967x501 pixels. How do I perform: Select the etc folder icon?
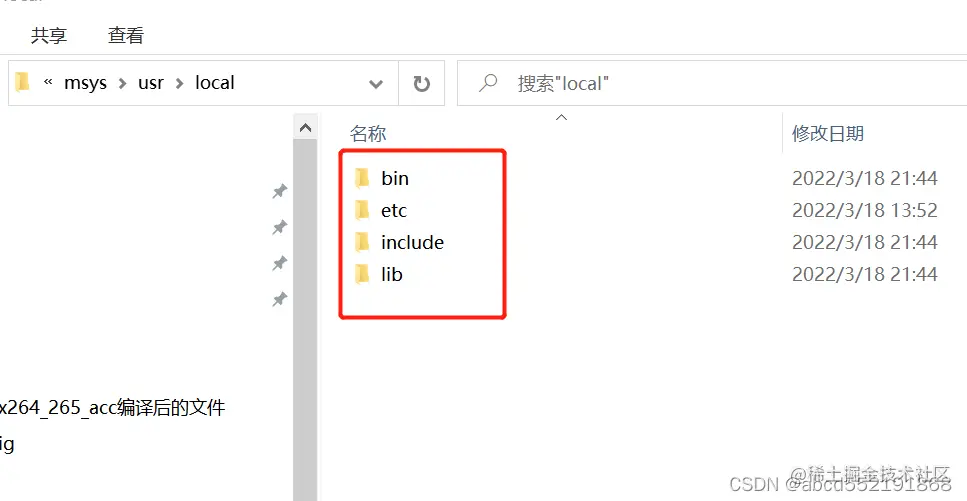(363, 210)
